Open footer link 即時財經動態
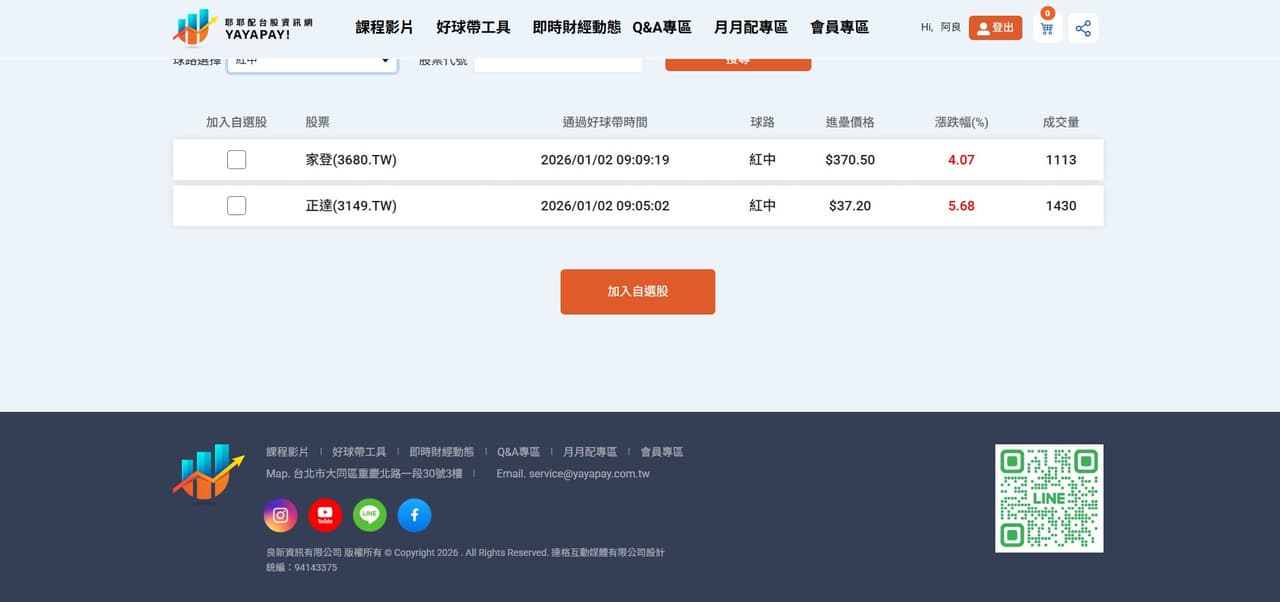This screenshot has width=1280, height=602. click(x=441, y=452)
